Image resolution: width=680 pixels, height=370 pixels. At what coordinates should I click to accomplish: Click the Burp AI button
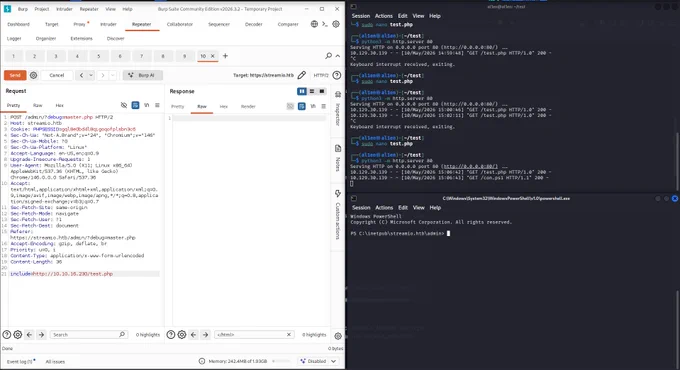point(143,75)
